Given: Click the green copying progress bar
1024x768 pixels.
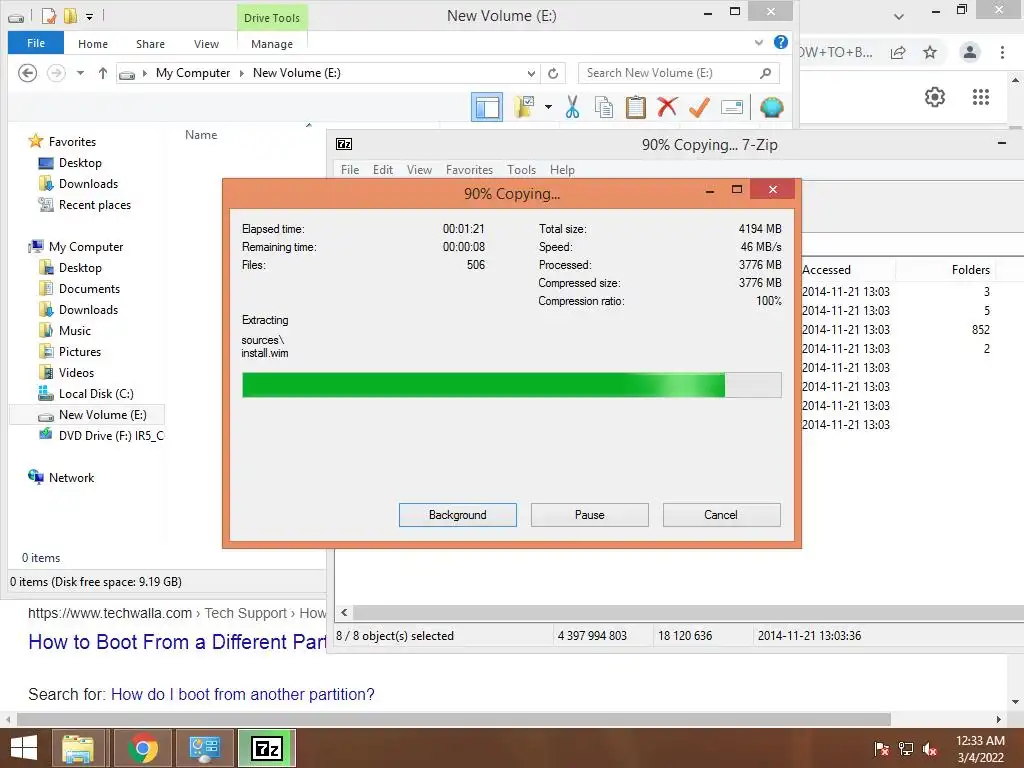Looking at the screenshot, I should tap(511, 385).
